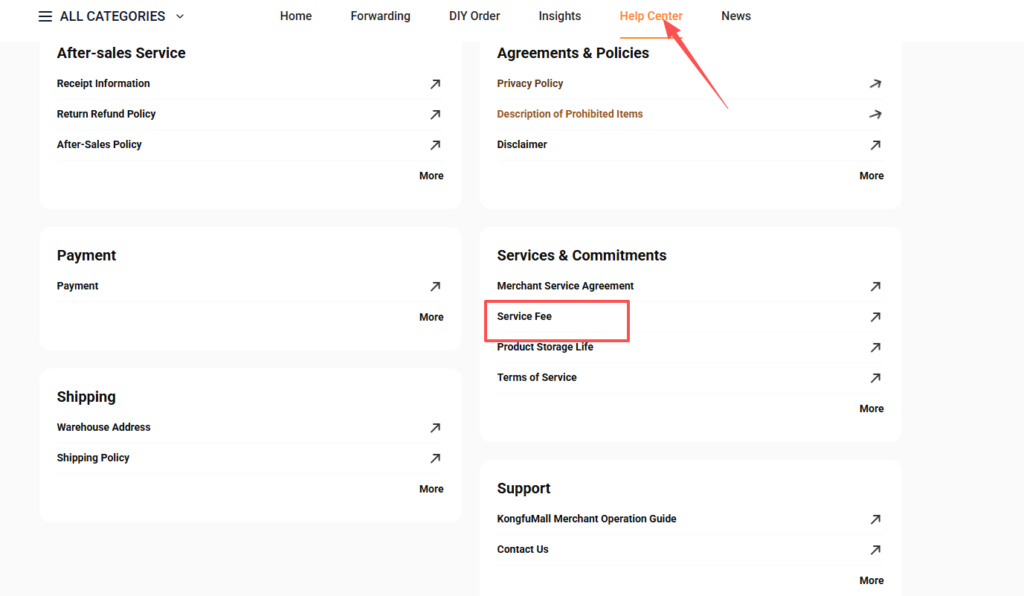Open the hamburger All Categories menu icon
Image resolution: width=1024 pixels, height=596 pixels.
click(45, 16)
